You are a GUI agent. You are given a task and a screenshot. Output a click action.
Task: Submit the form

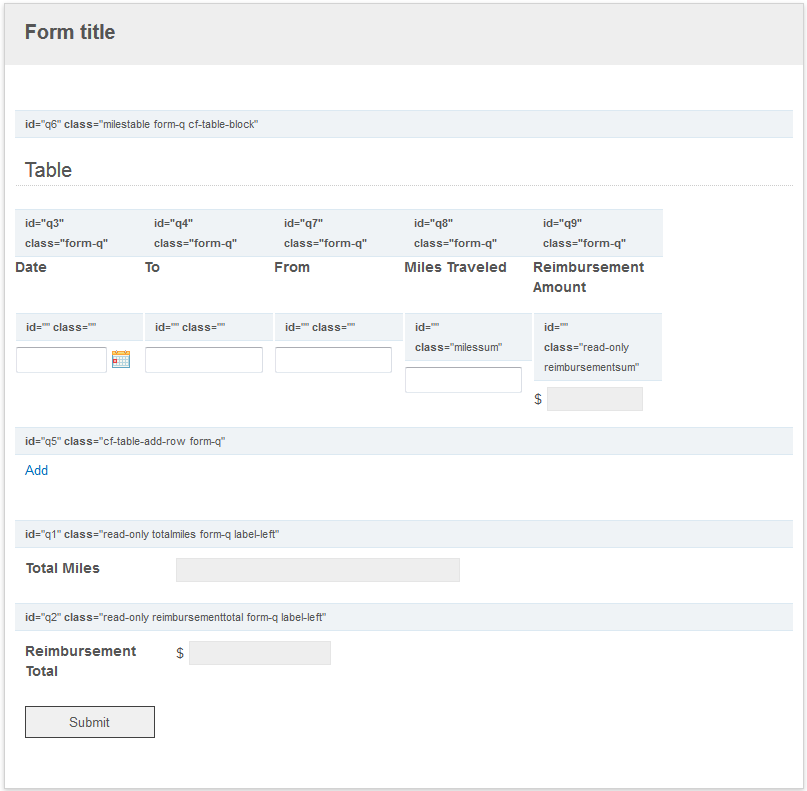(x=90, y=722)
